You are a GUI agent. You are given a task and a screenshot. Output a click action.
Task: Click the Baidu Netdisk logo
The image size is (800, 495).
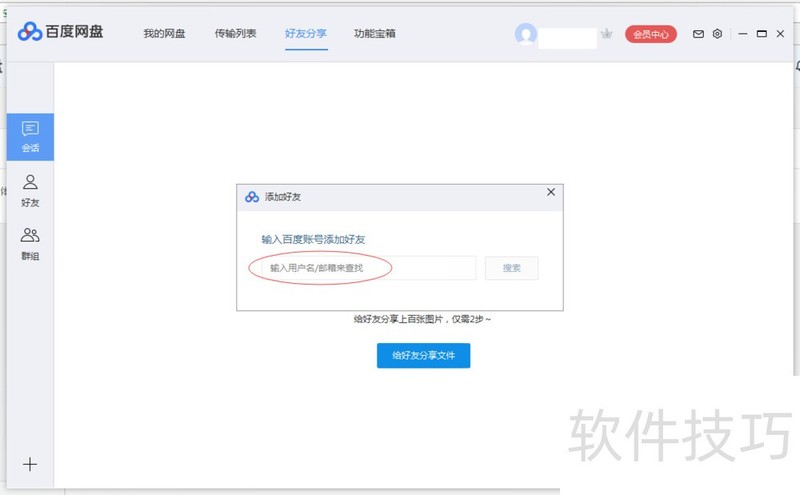coord(61,32)
